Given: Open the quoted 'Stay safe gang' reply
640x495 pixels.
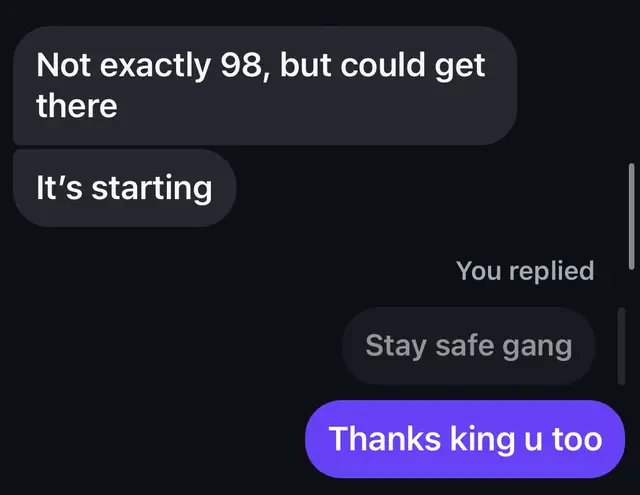Looking at the screenshot, I should (469, 346).
